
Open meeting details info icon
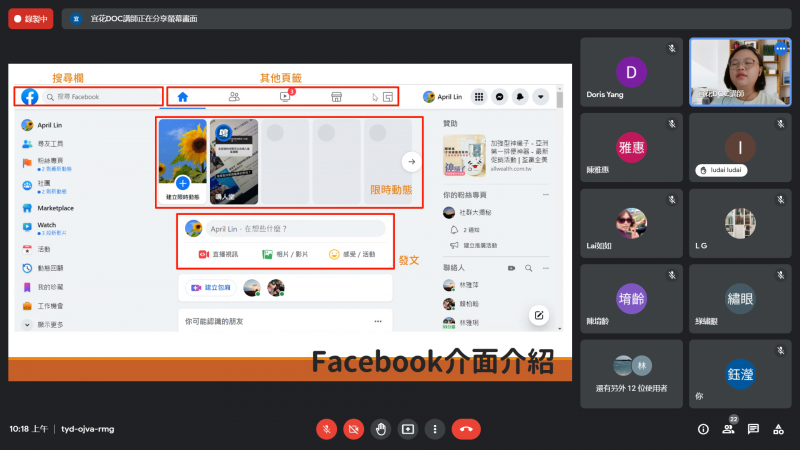pos(703,430)
